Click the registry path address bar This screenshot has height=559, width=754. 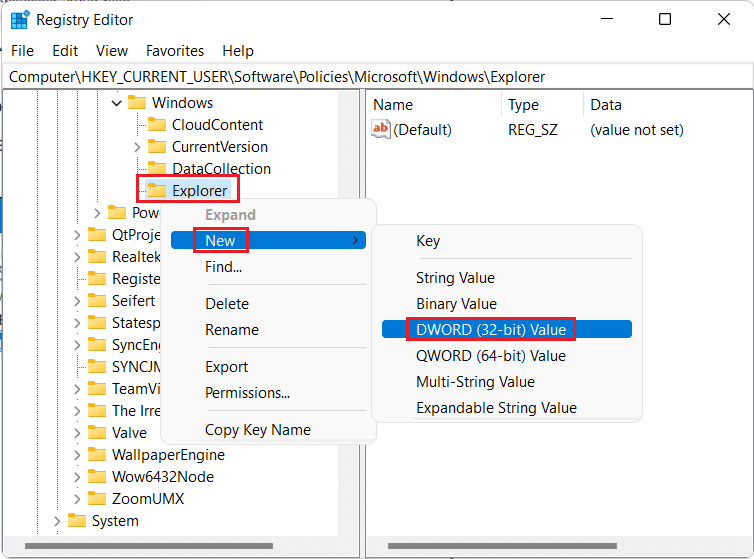tap(377, 76)
